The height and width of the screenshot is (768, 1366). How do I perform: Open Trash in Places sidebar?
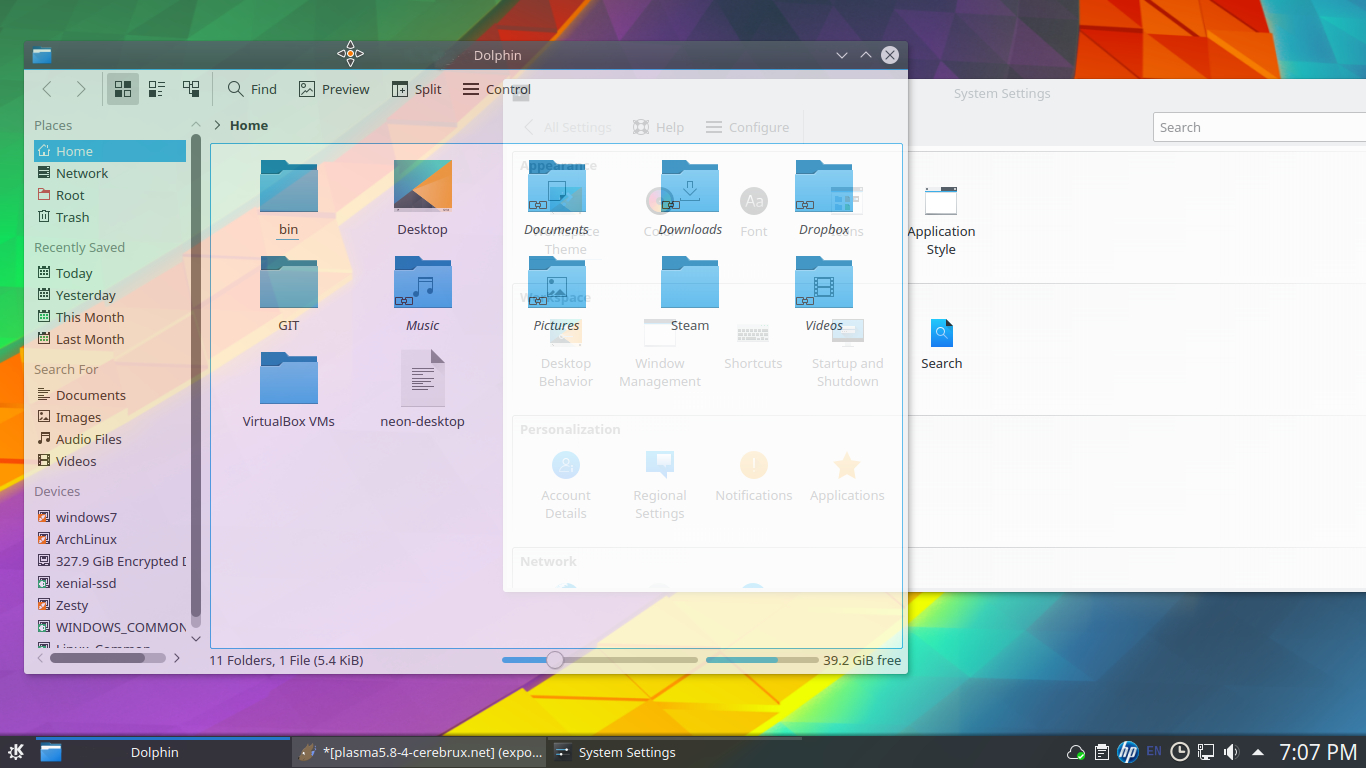point(72,217)
